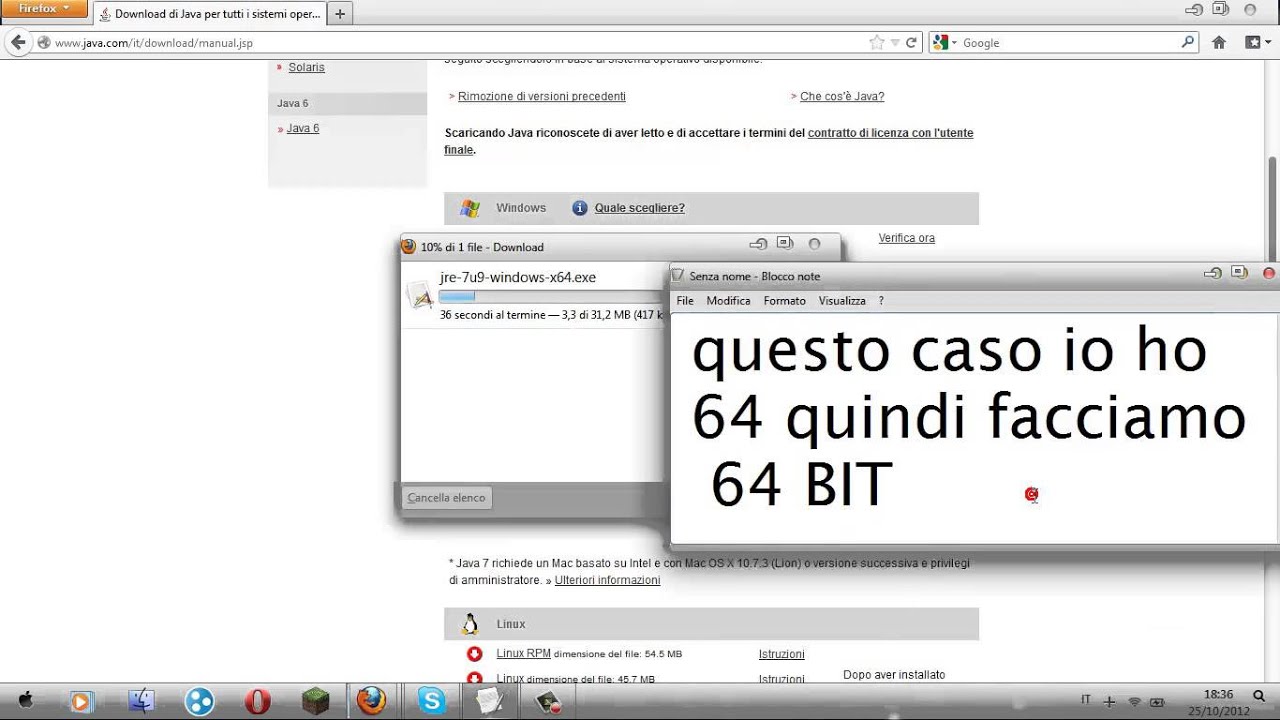The height and width of the screenshot is (720, 1280).
Task: Open the Formato menu in Blocco note
Action: 784,301
